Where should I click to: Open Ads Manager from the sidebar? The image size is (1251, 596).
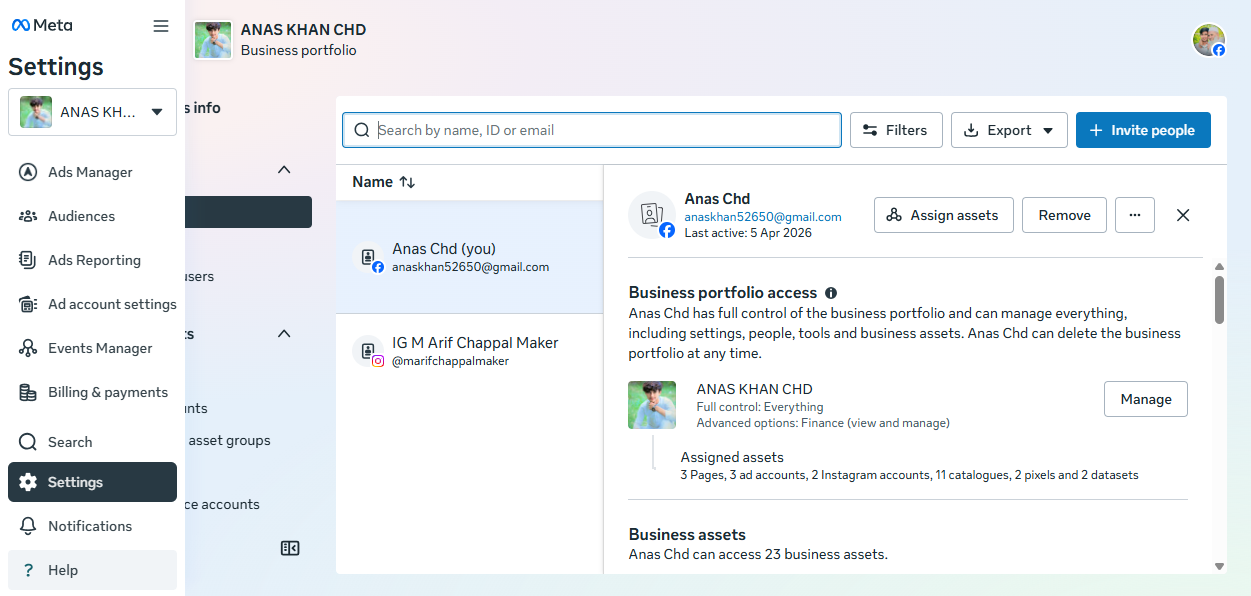[90, 172]
